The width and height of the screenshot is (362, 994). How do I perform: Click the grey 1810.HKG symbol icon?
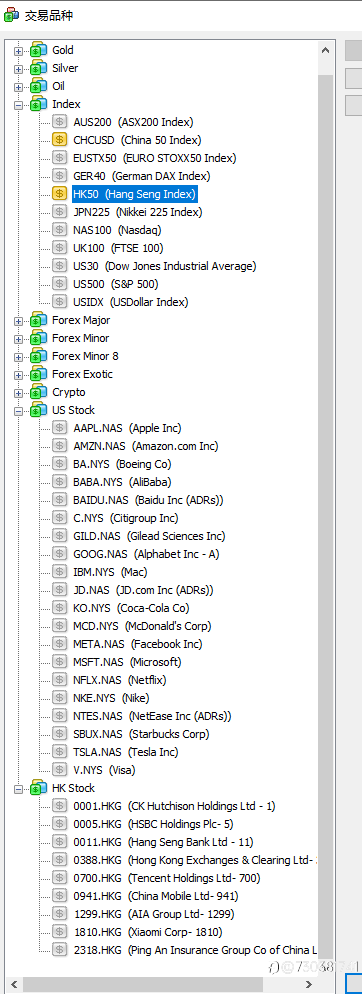pos(60,932)
